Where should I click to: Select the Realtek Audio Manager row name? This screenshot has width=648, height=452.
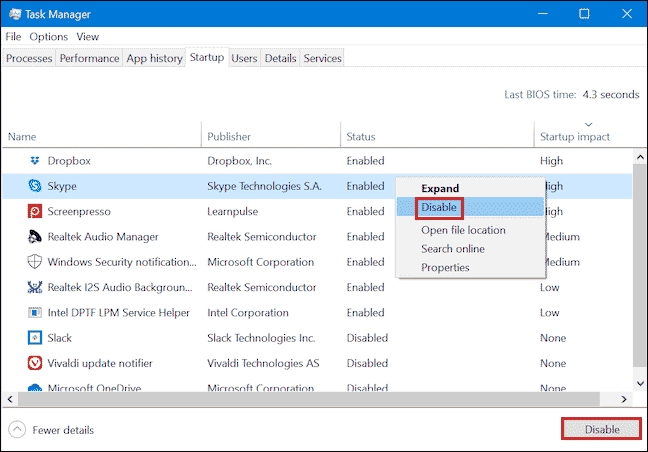coord(103,237)
